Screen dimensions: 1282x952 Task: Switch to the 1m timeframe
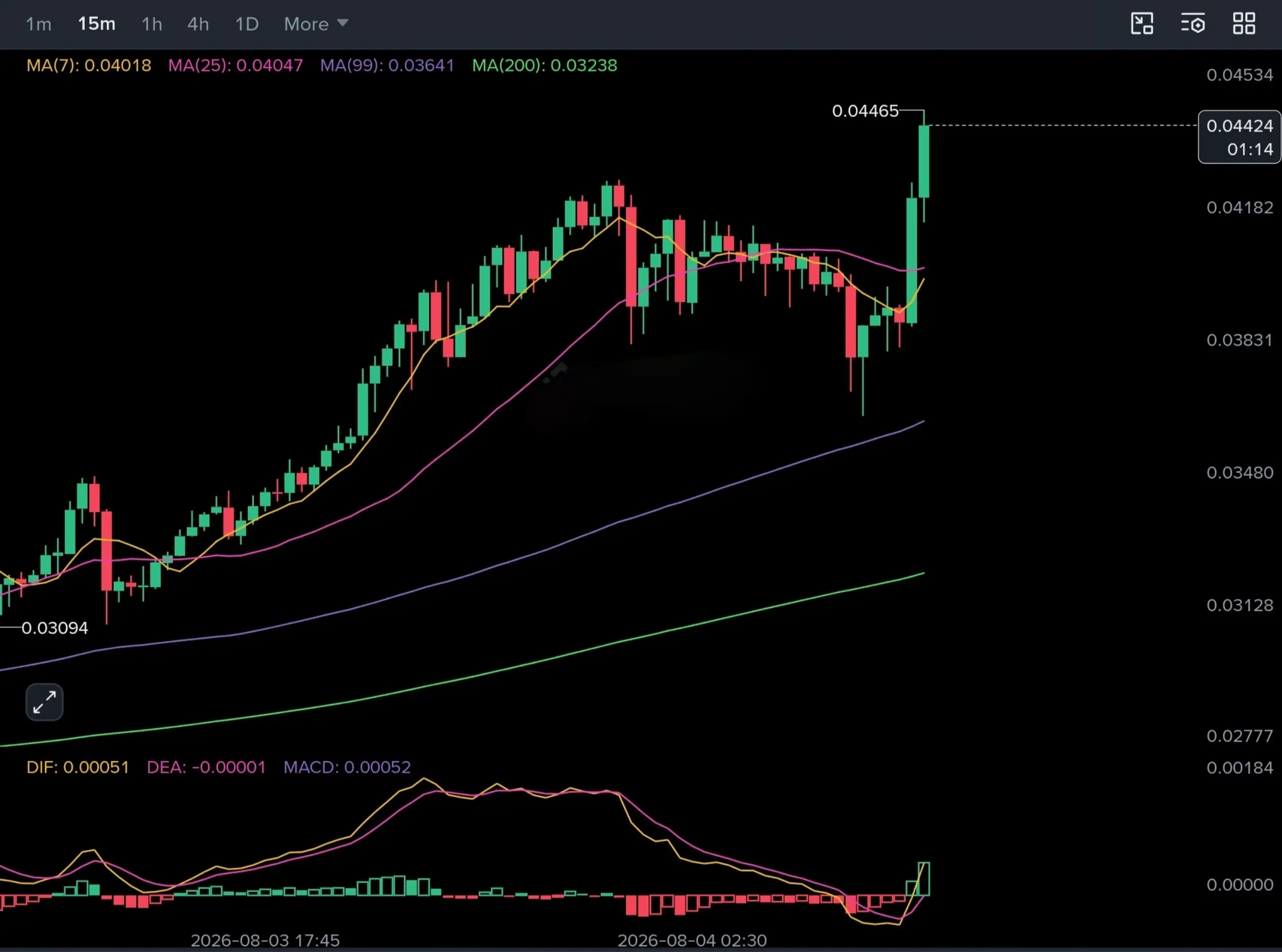pyautogui.click(x=39, y=24)
